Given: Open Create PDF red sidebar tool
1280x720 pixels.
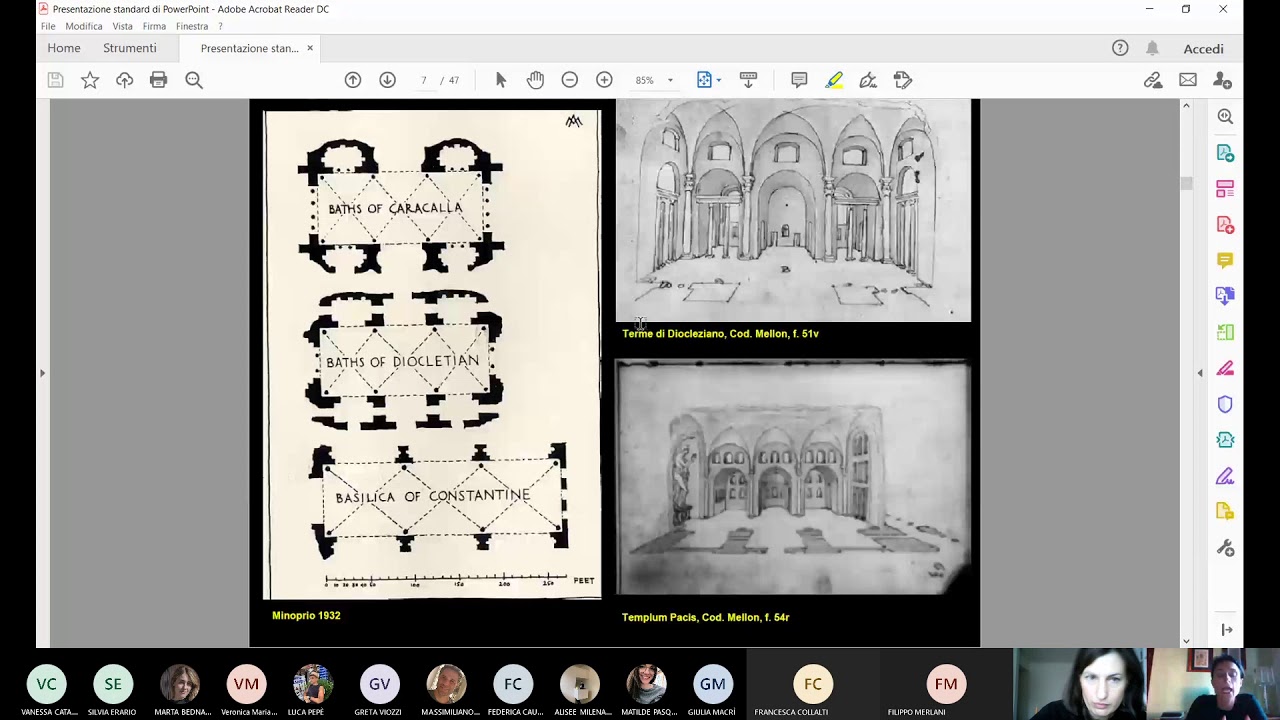Looking at the screenshot, I should tap(1225, 224).
